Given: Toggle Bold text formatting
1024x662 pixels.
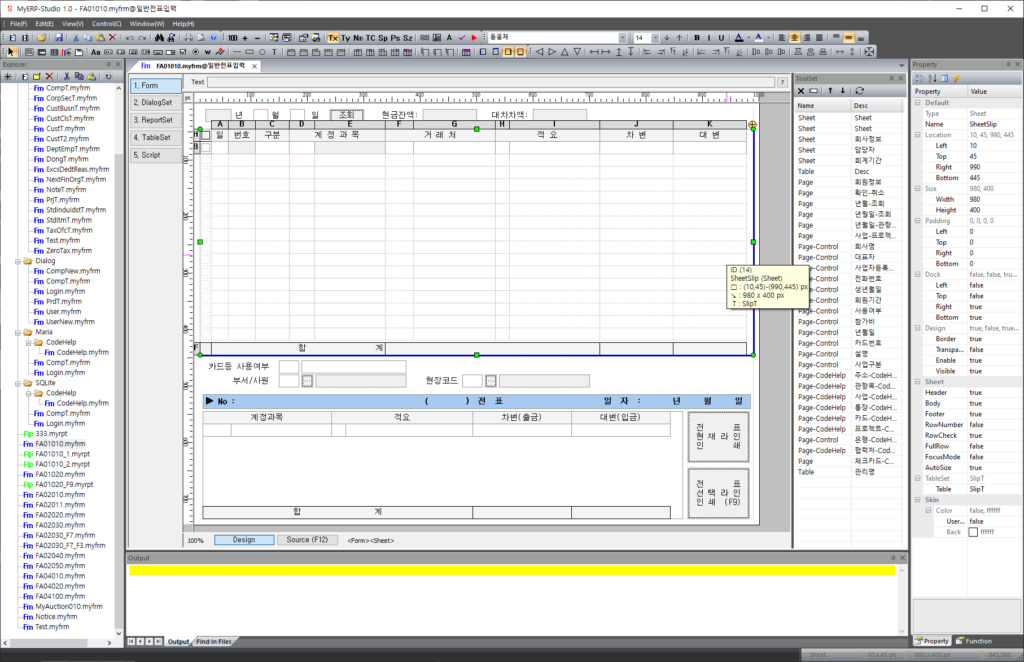Looking at the screenshot, I should 697,38.
